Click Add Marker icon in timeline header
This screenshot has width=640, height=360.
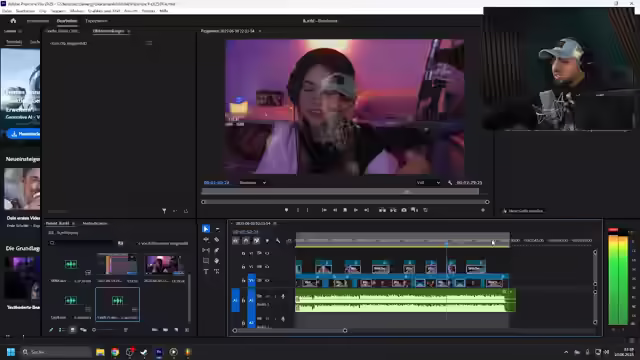(x=267, y=241)
